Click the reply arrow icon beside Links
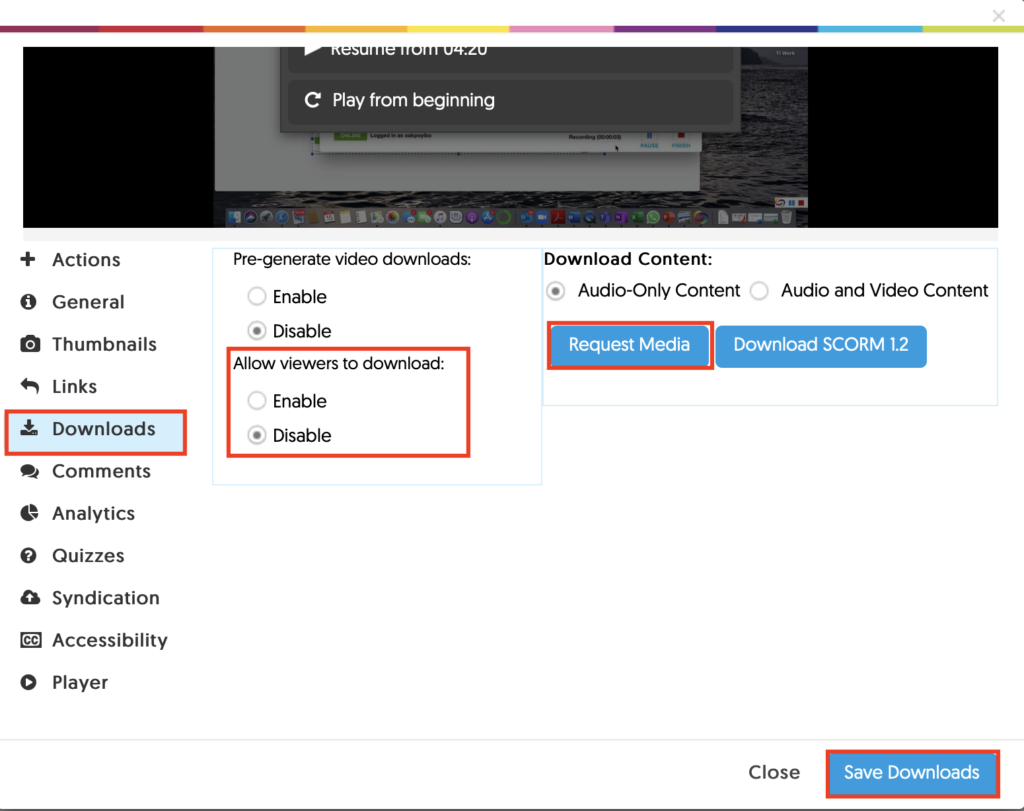Image resolution: width=1024 pixels, height=811 pixels. 29,386
